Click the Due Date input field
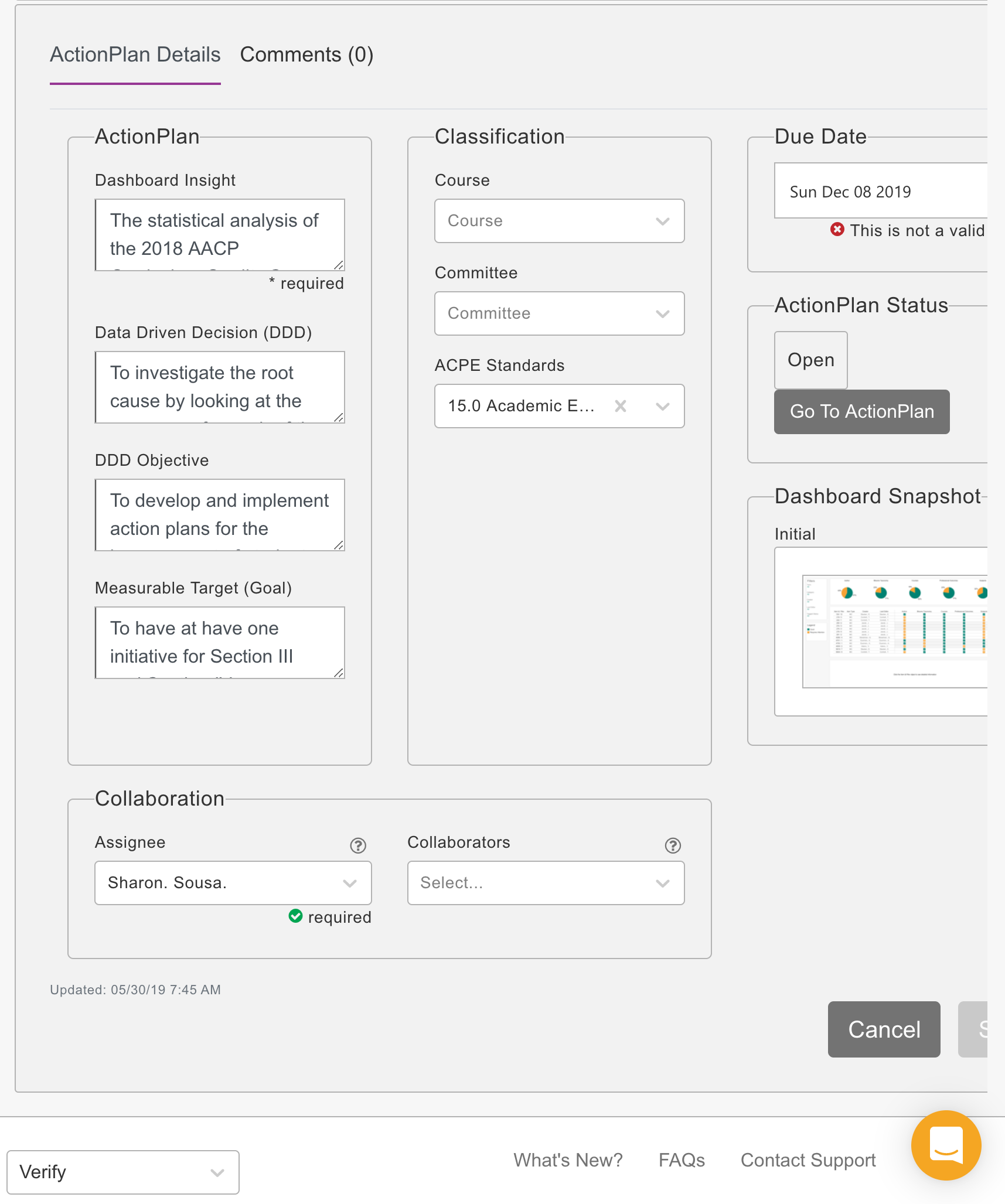Screen dimensions: 1005x1204 (879, 192)
